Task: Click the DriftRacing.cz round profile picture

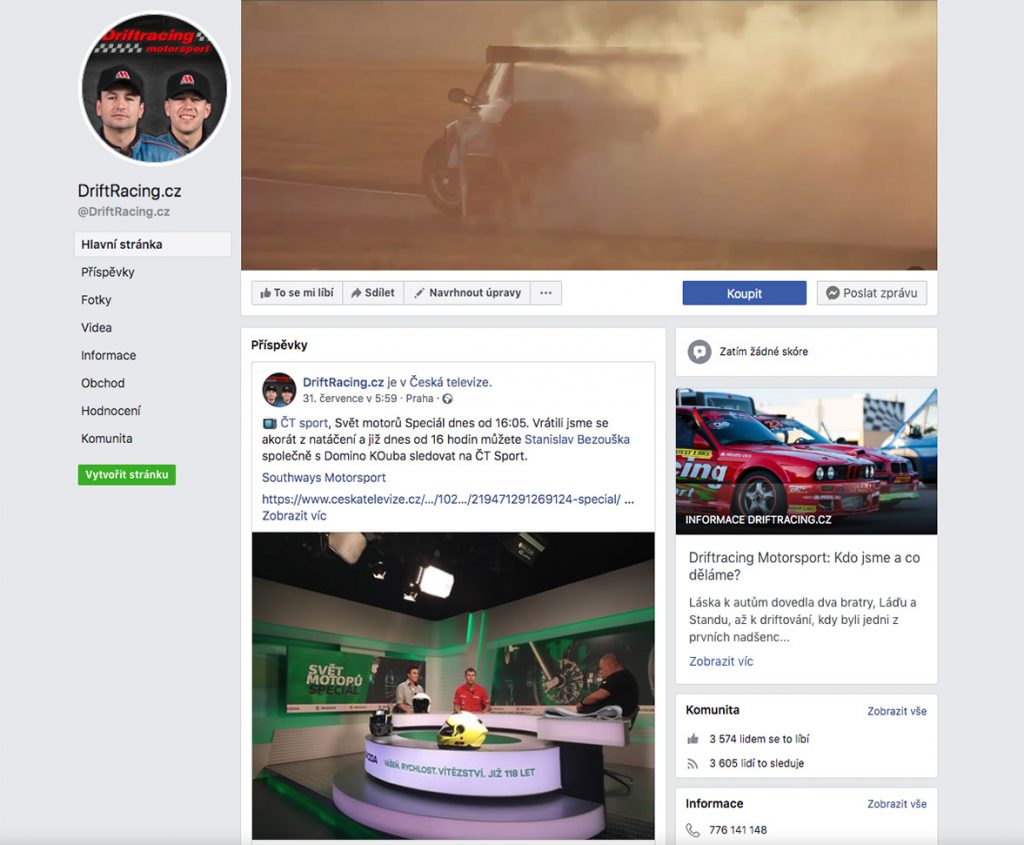Action: pyautogui.click(x=154, y=88)
